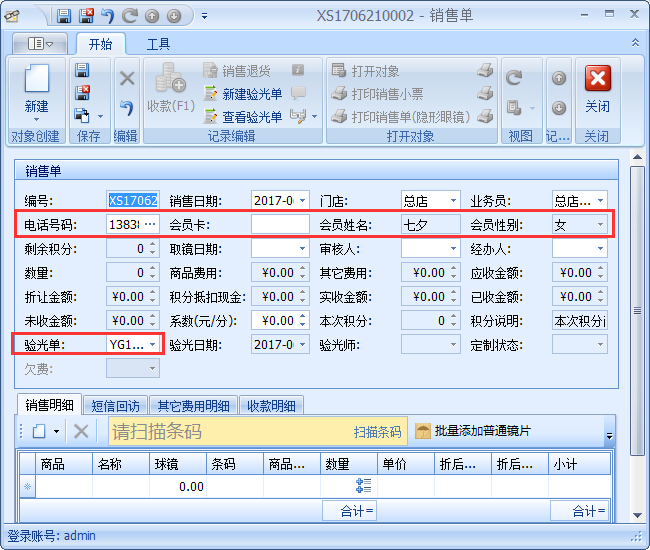Click the quantity picker icon in 数量 cell
650x550 pixels.
[364, 485]
